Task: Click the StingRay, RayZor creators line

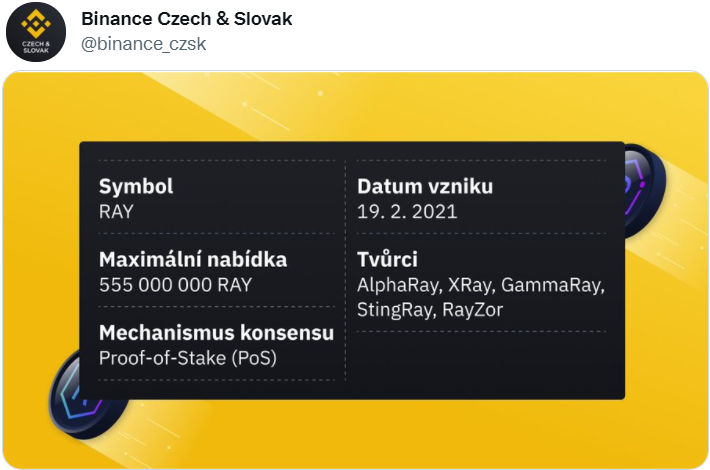Action: [430, 309]
